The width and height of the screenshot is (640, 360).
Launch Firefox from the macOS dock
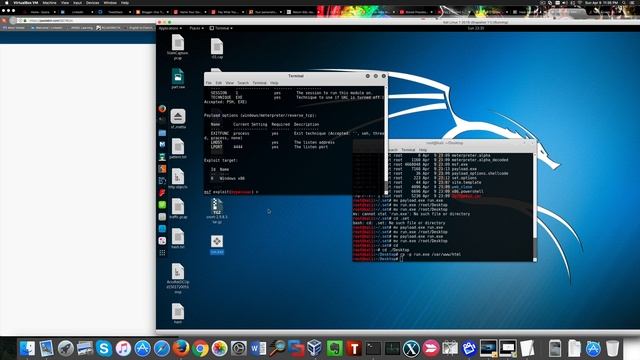coord(181,349)
